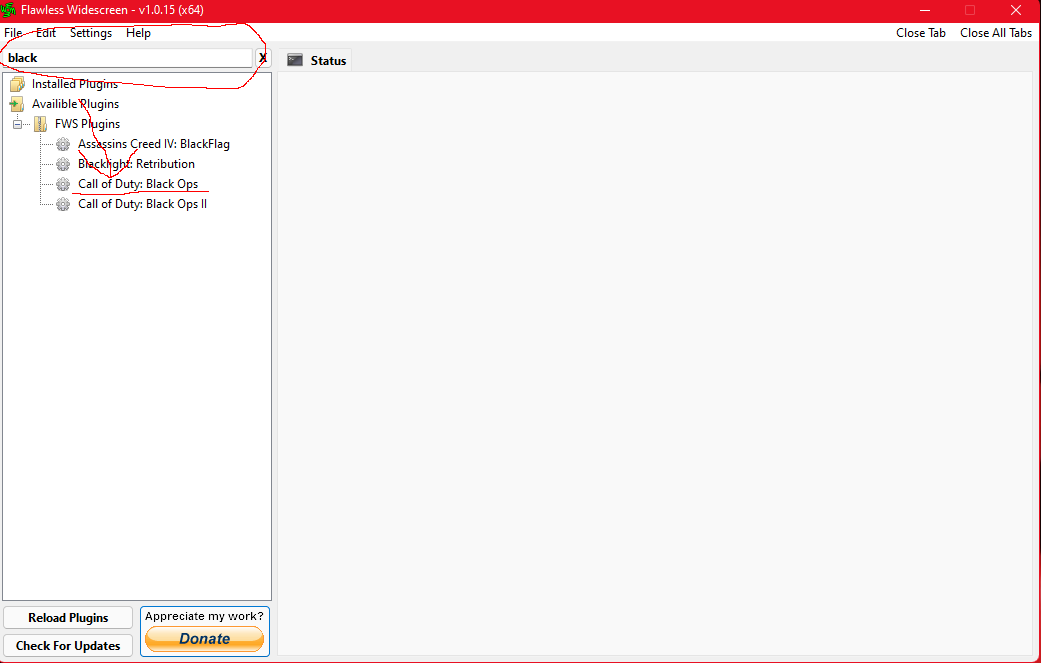
Task: Click the gear icon beside Blacklight: Retribution
Action: click(63, 164)
